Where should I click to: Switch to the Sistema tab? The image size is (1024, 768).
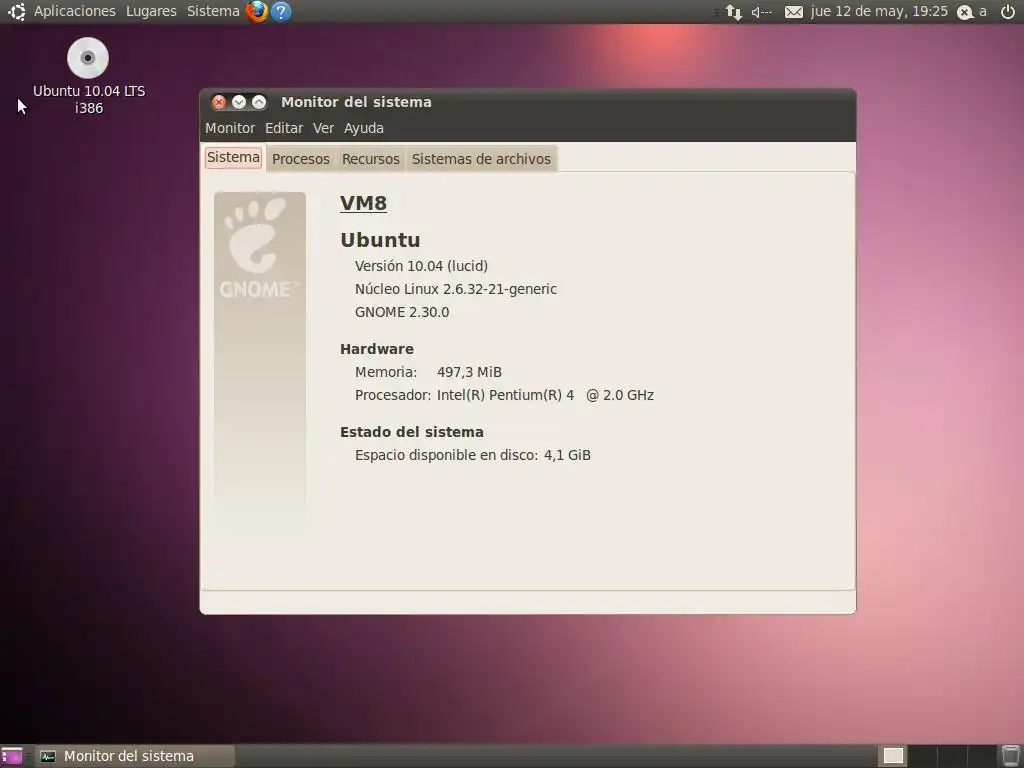point(233,157)
